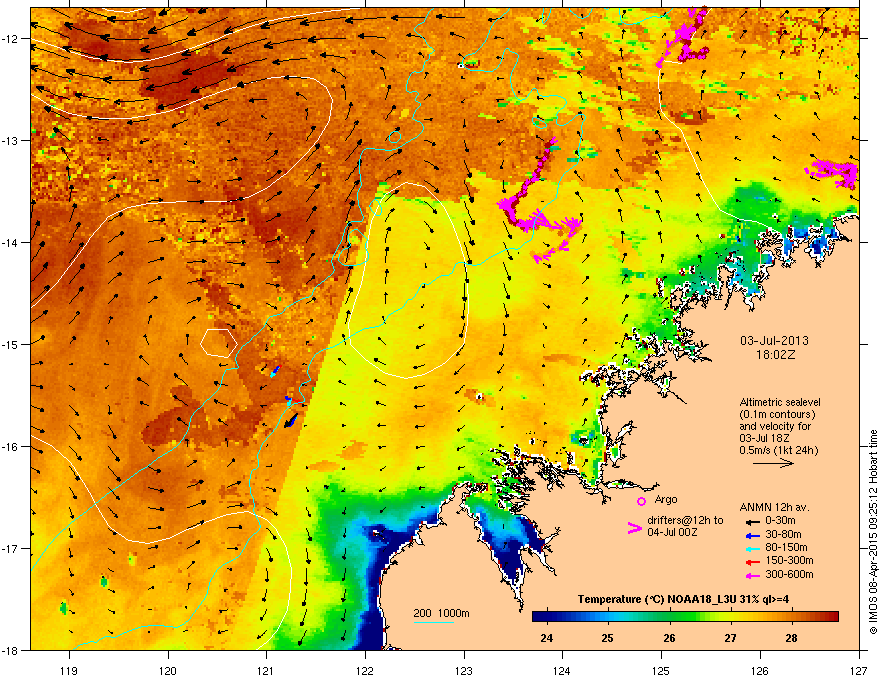Click the color bar value '27'
The width and height of the screenshot is (880, 680).
click(730, 638)
